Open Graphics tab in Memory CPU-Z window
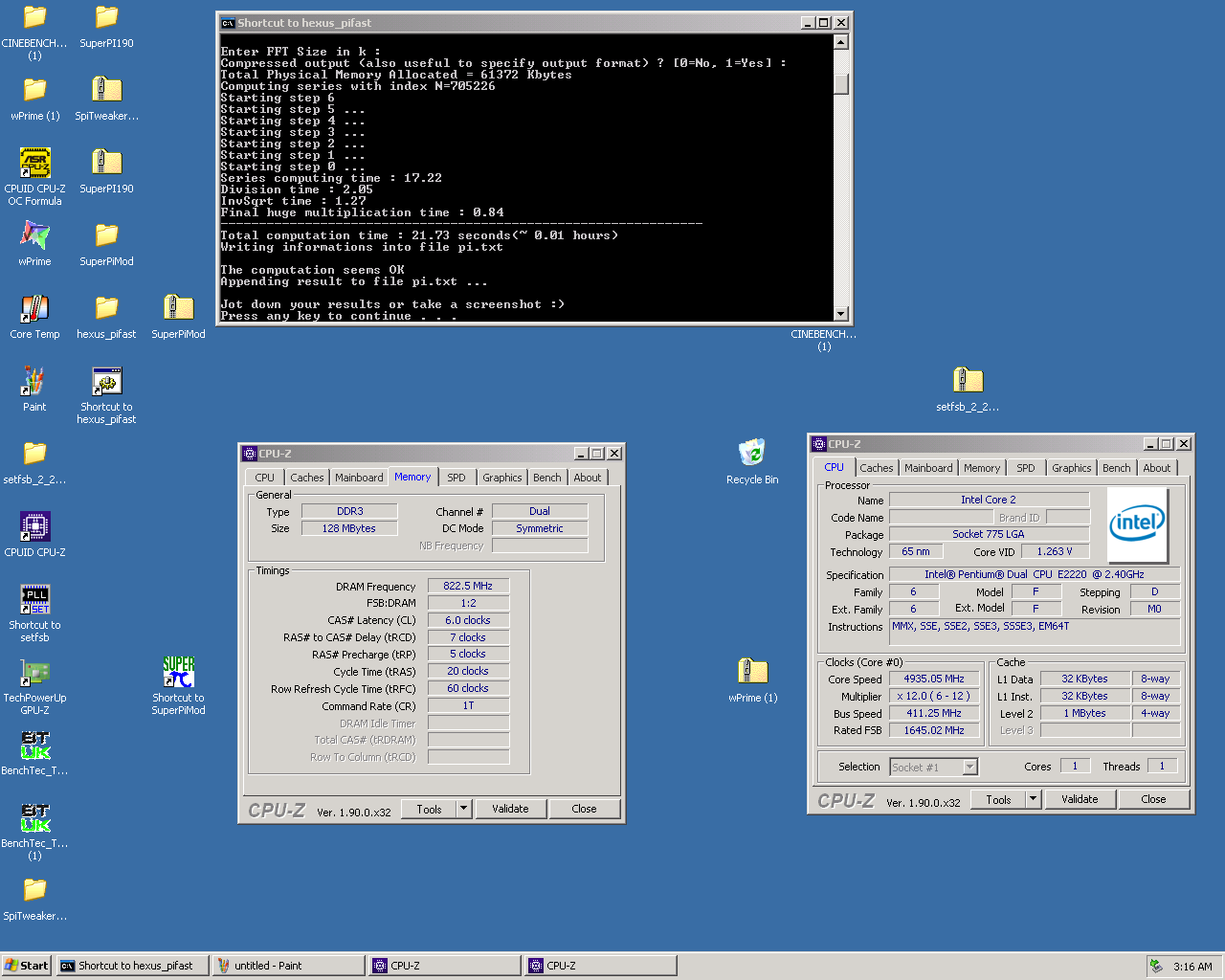 click(x=502, y=478)
